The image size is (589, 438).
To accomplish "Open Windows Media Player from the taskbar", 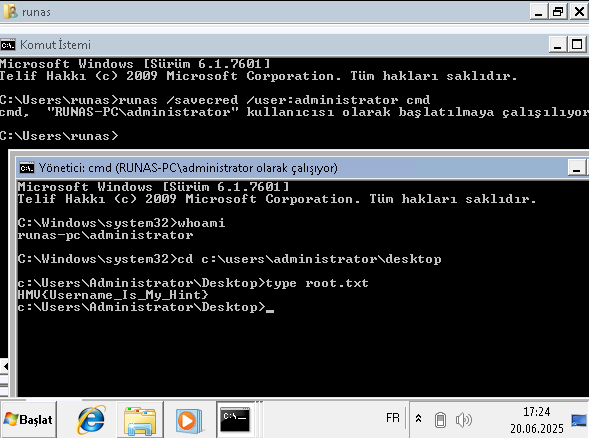I will click(x=189, y=420).
